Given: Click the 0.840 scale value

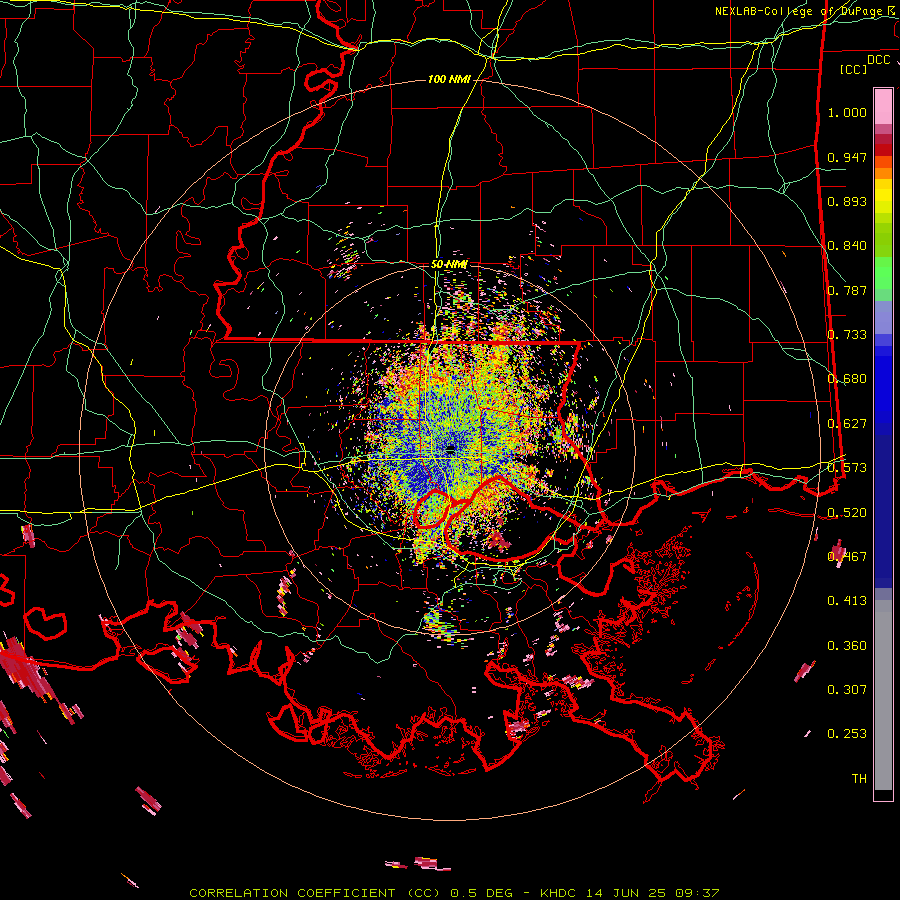Looking at the screenshot, I should tap(847, 246).
